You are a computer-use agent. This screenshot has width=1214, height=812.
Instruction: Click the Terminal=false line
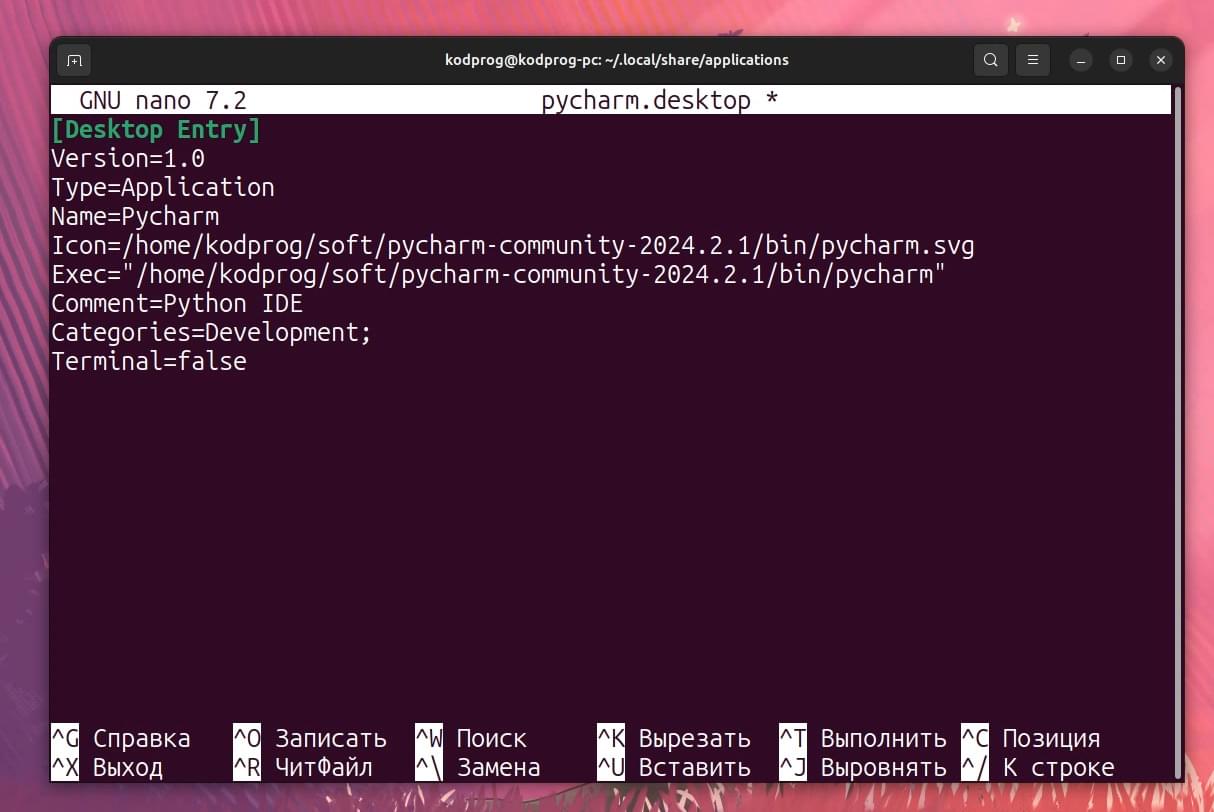[x=149, y=362]
